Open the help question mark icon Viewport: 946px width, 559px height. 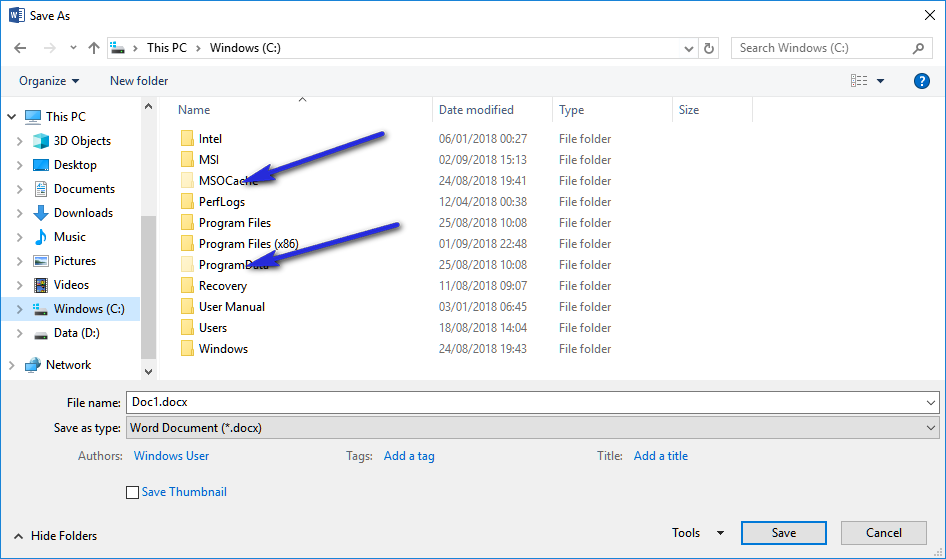point(921,81)
